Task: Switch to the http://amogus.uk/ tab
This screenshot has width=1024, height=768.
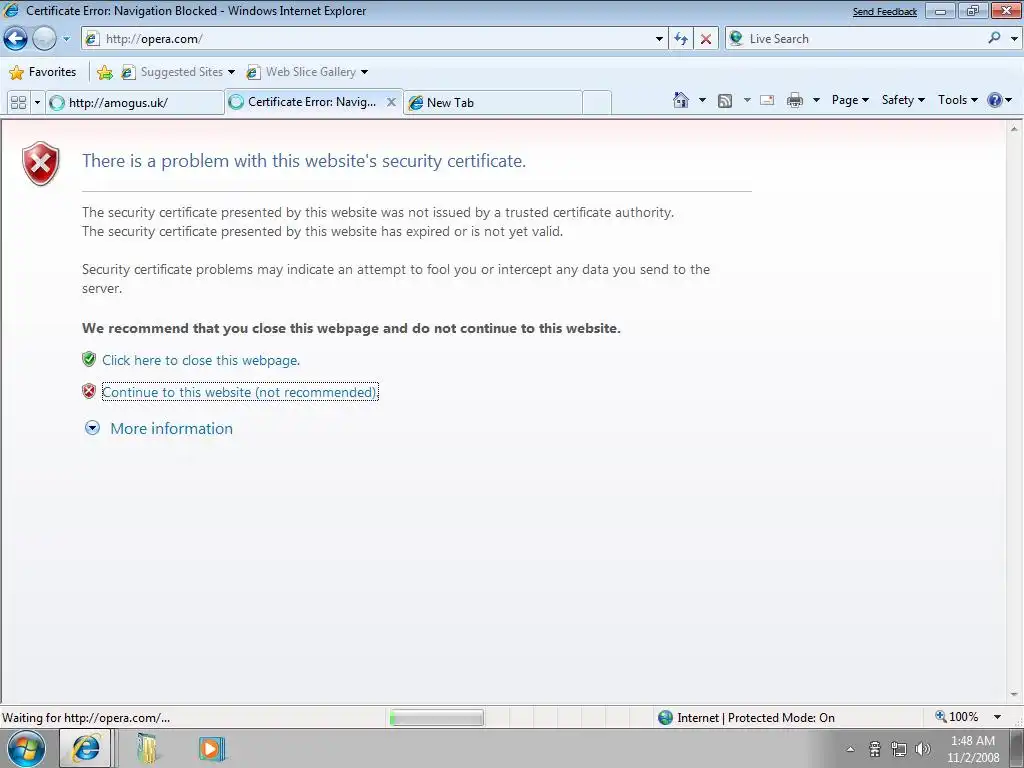Action: coord(135,103)
